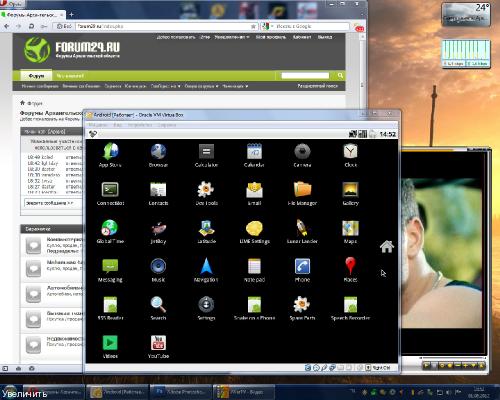Click the Google search field in browser
The image size is (500, 400).
pyautogui.click(x=310, y=26)
